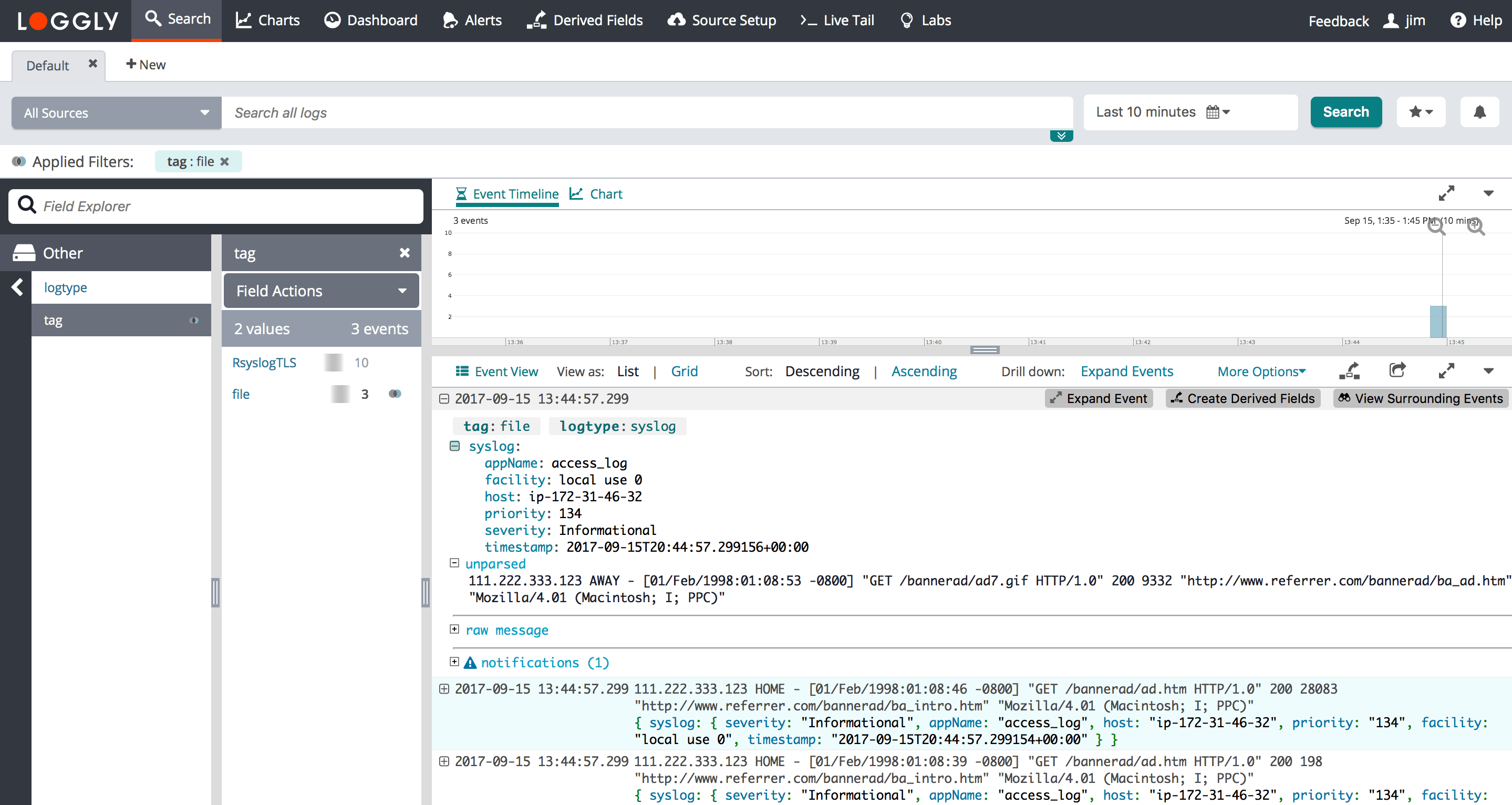Select Ascending sort order

coord(923,371)
